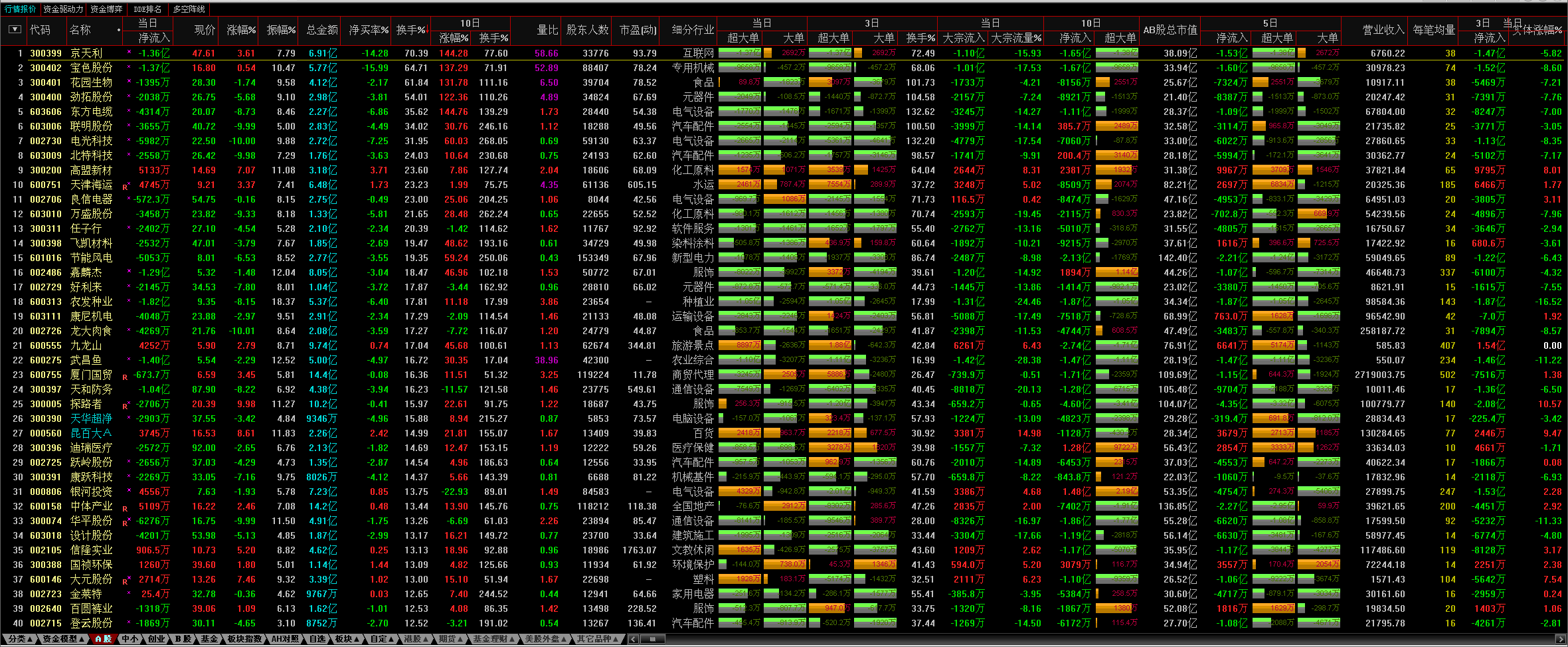The width and height of the screenshot is (1568, 647).
Task: Select the 高盟新材 stock name
Action: [x=92, y=170]
